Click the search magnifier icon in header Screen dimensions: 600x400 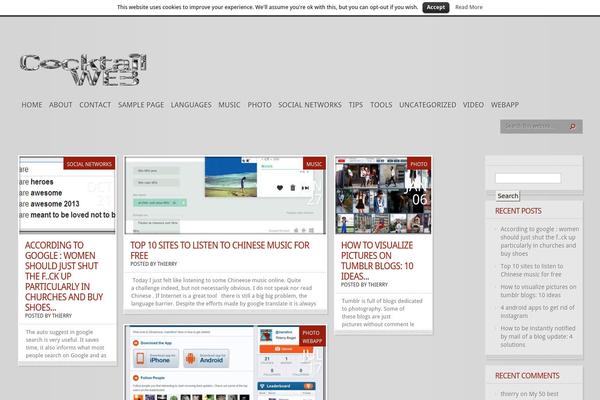click(572, 126)
